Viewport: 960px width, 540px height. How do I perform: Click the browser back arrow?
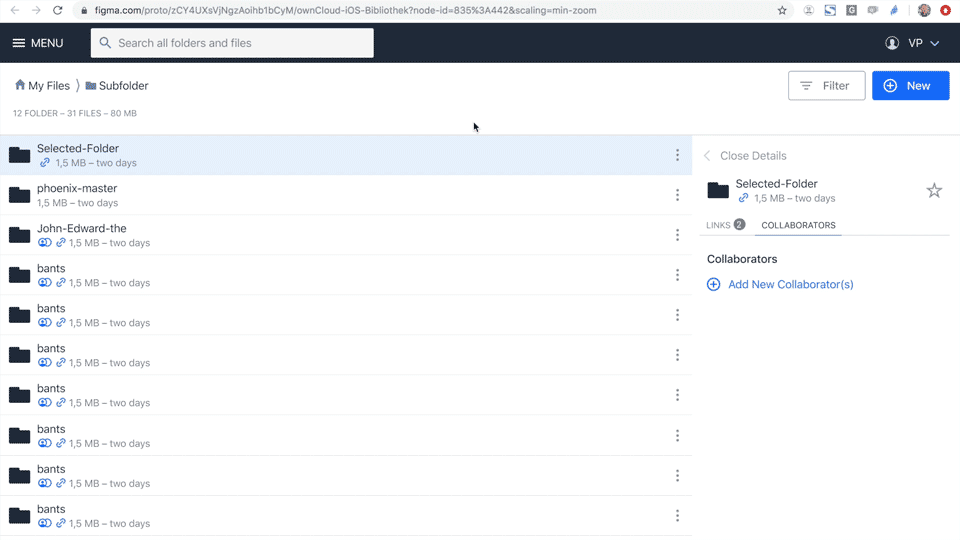(x=15, y=10)
